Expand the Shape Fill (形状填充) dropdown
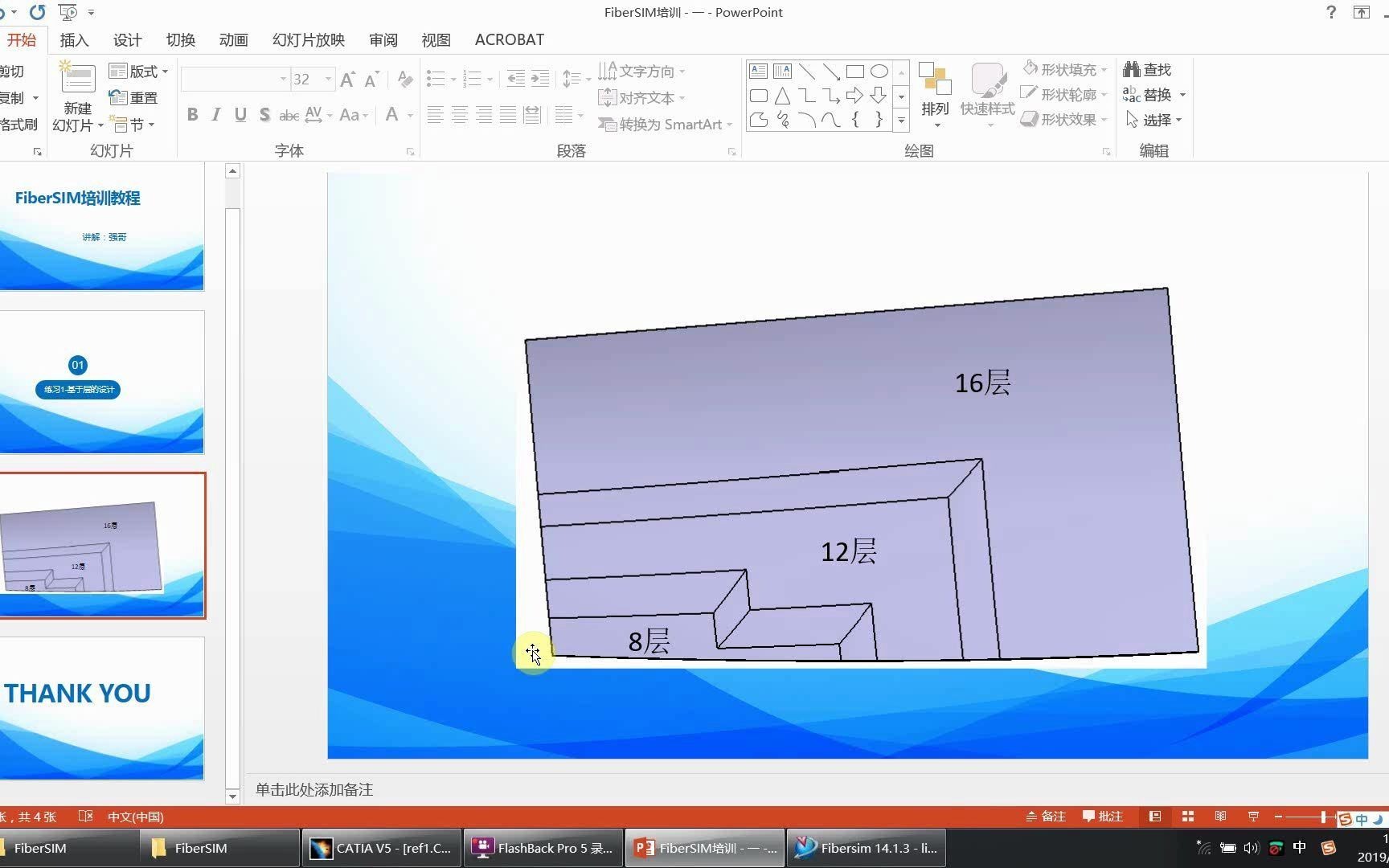The image size is (1389, 868). point(1105,69)
